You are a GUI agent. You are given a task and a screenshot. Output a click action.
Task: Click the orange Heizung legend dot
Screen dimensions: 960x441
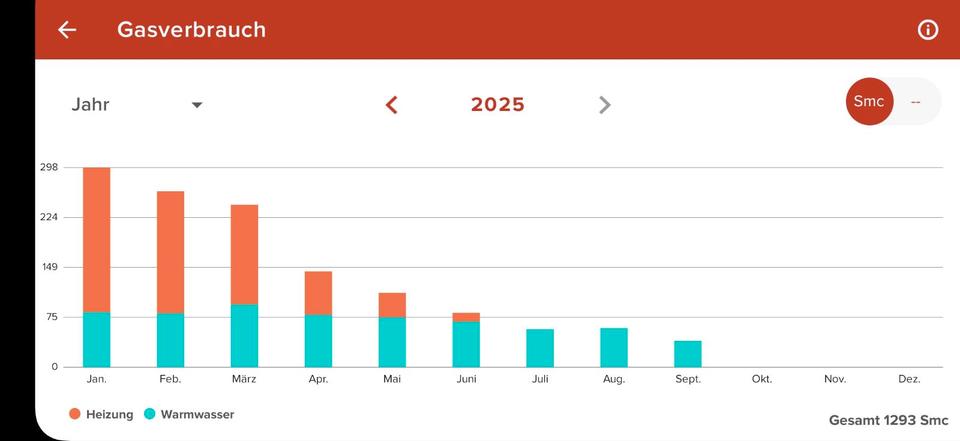point(75,414)
